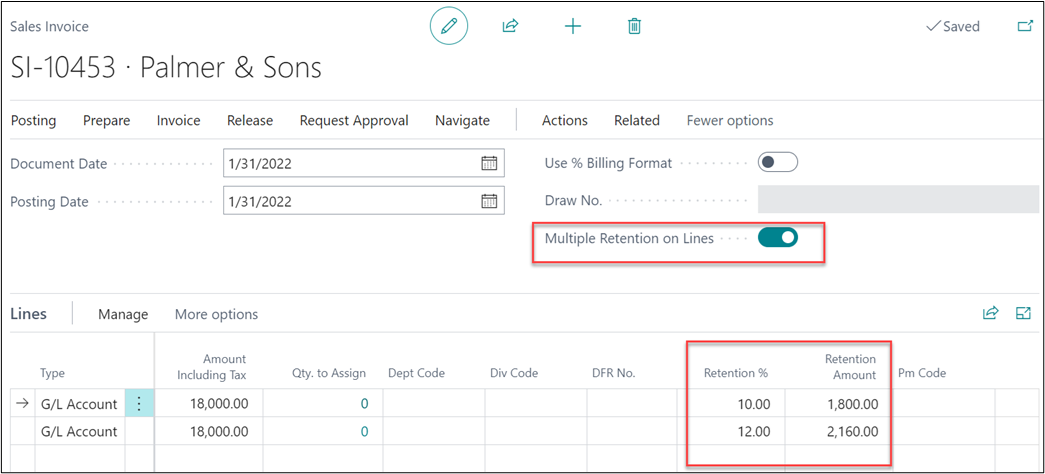Viewport: 1045px width, 474px height.
Task: Disable Multiple Retention on Lines toggle
Action: pyautogui.click(x=777, y=238)
